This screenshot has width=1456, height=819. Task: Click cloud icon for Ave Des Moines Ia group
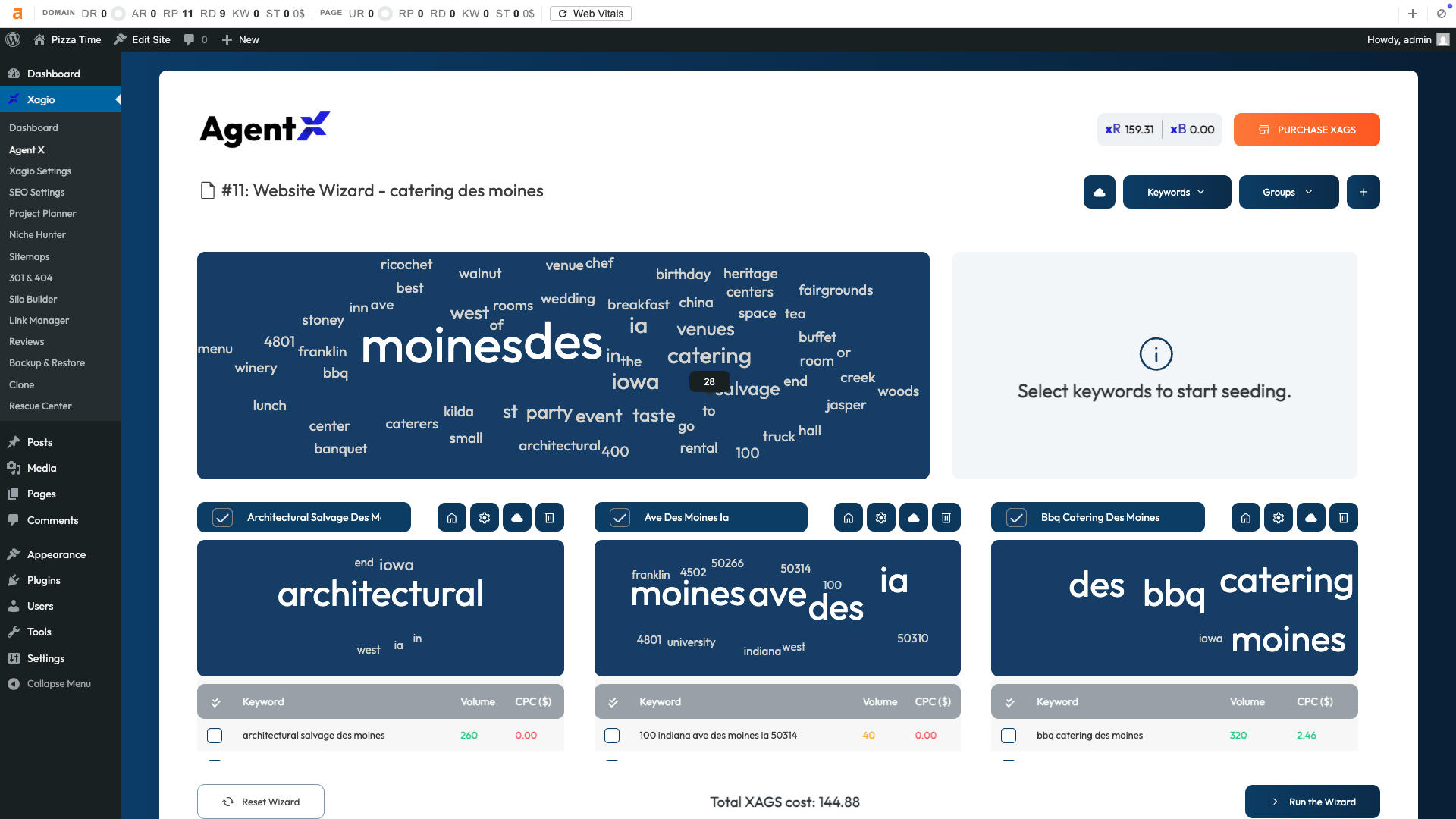pyautogui.click(x=914, y=518)
